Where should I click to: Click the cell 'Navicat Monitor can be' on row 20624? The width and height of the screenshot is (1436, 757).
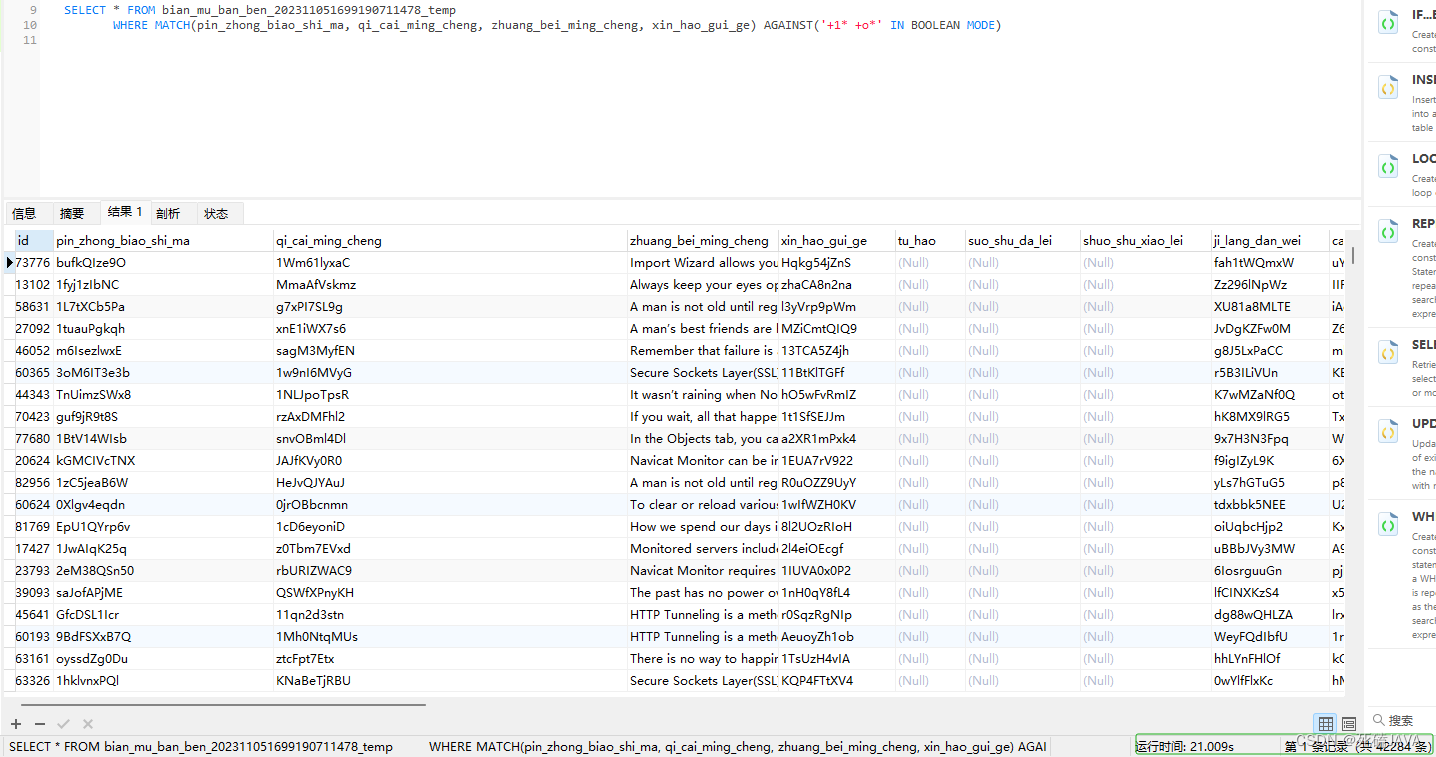[702, 460]
